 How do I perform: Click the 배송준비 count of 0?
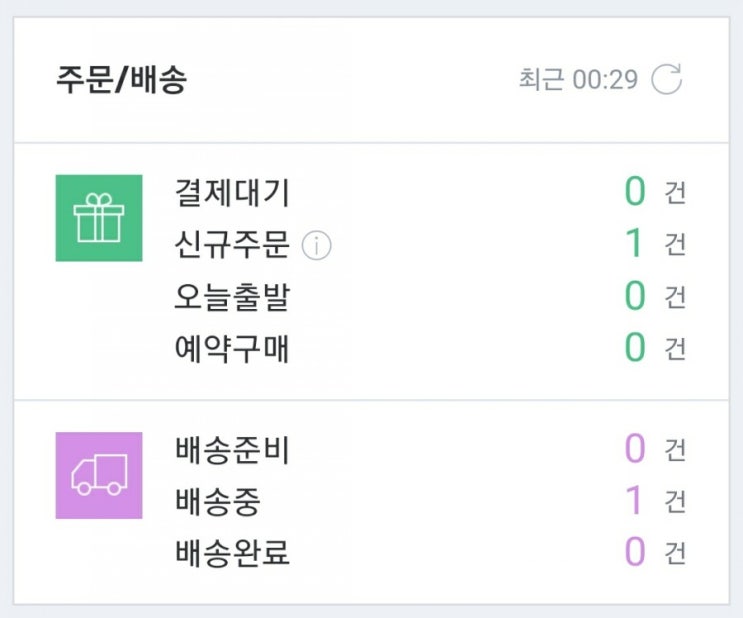coord(635,449)
